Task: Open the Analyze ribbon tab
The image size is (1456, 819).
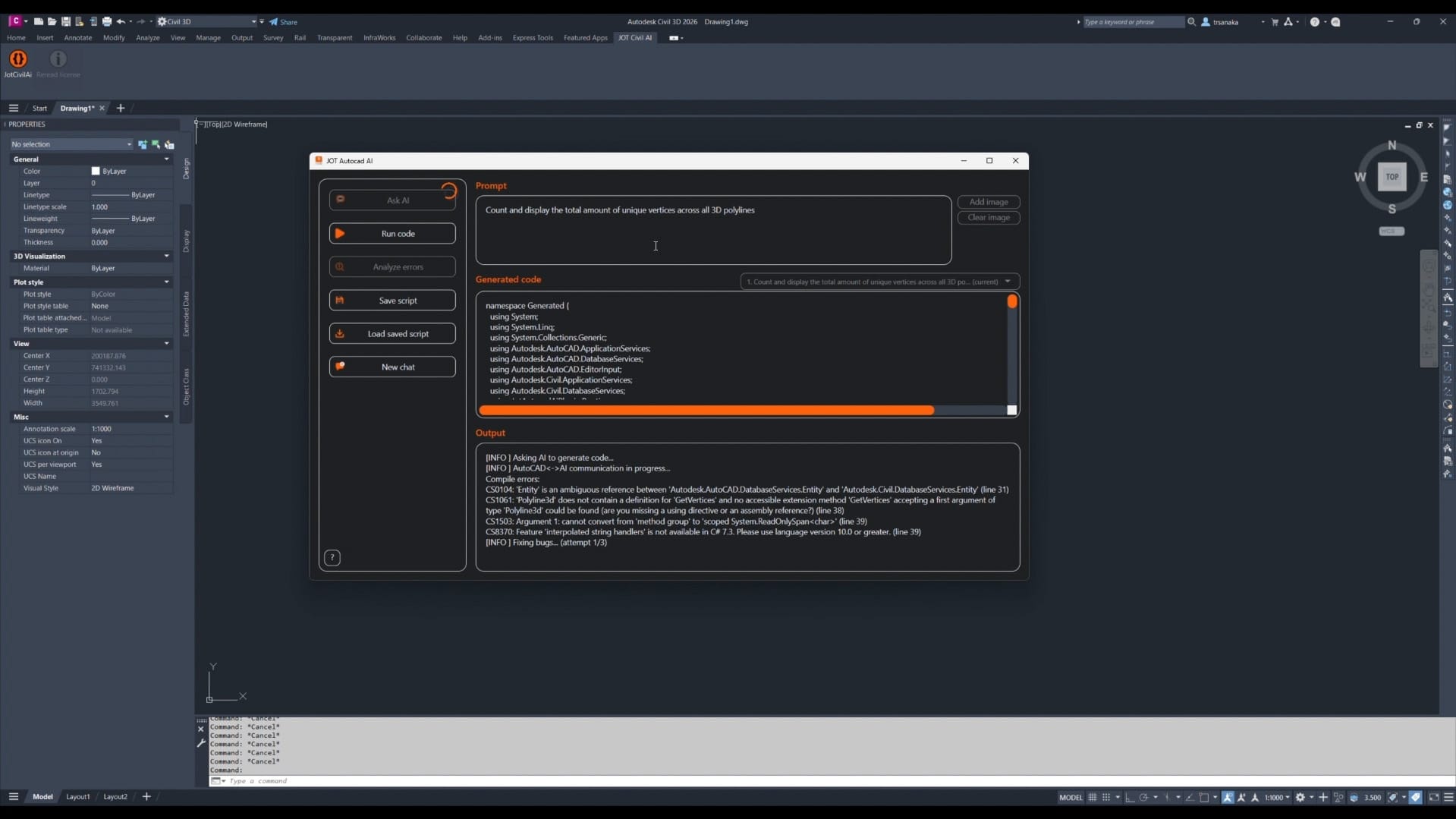Action: click(x=147, y=38)
